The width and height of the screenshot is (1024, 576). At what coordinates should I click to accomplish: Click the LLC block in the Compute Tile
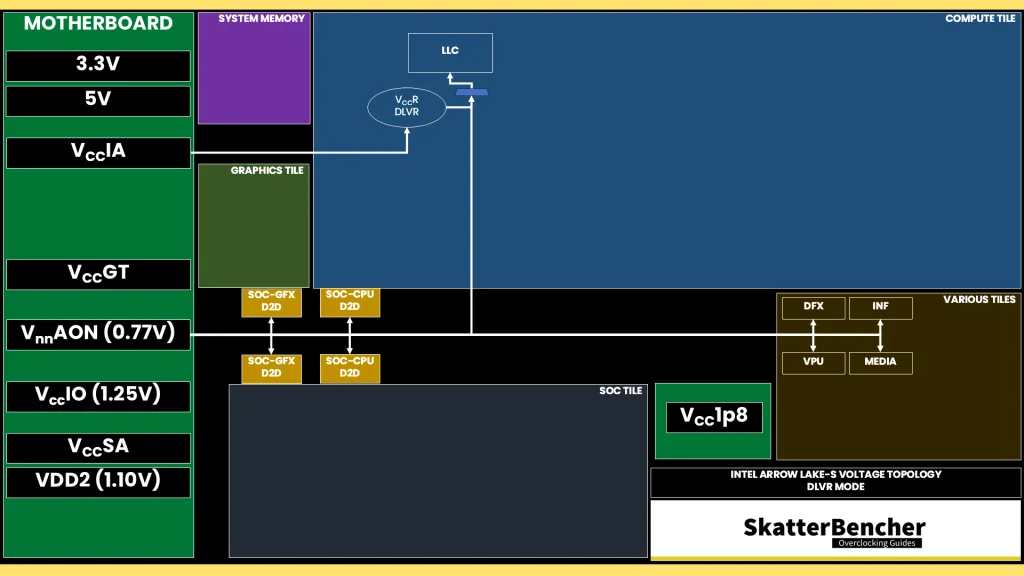click(x=449, y=52)
